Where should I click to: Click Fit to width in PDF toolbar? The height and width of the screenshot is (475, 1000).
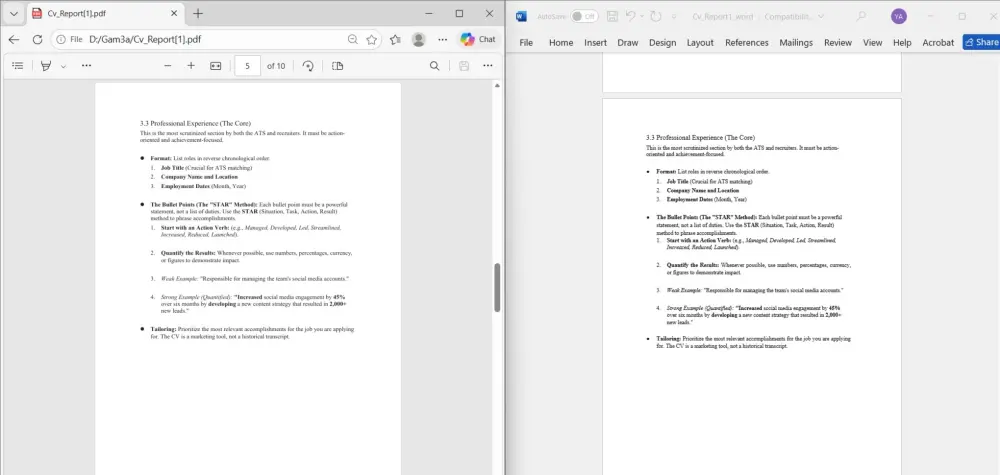[x=216, y=66]
